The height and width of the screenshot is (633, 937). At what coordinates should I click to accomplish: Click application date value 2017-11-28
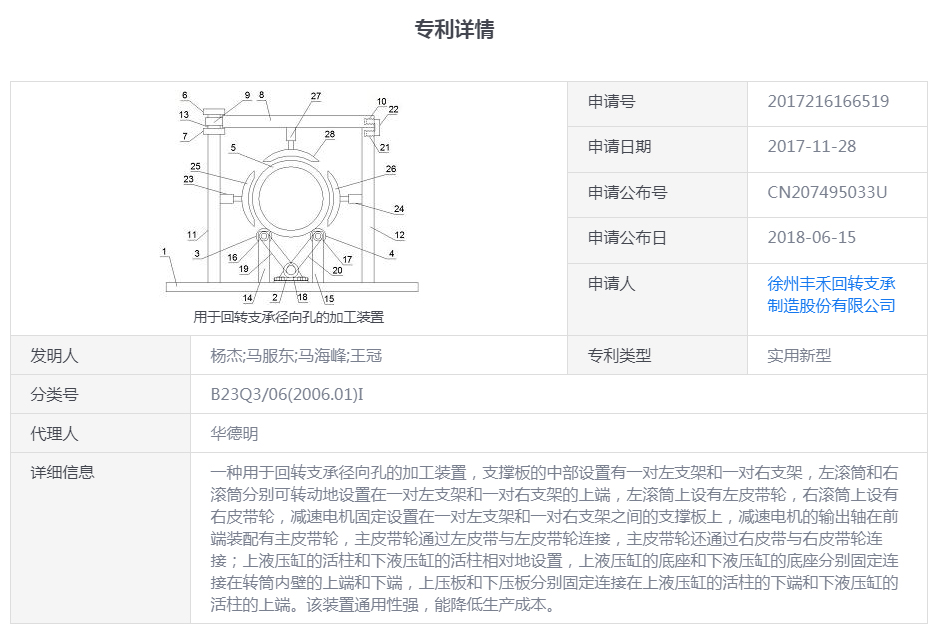pyautogui.click(x=811, y=146)
